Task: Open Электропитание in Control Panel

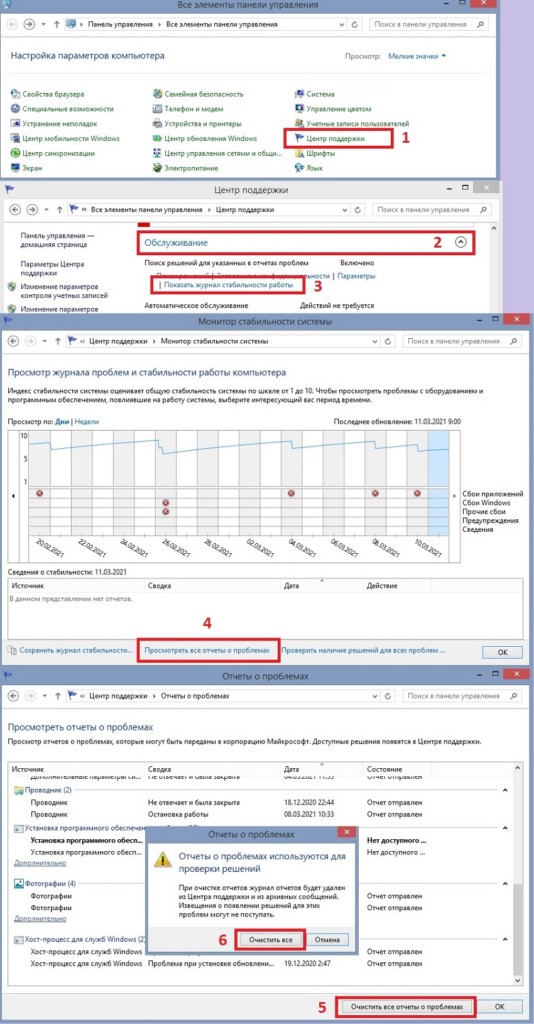Action: pos(186,168)
